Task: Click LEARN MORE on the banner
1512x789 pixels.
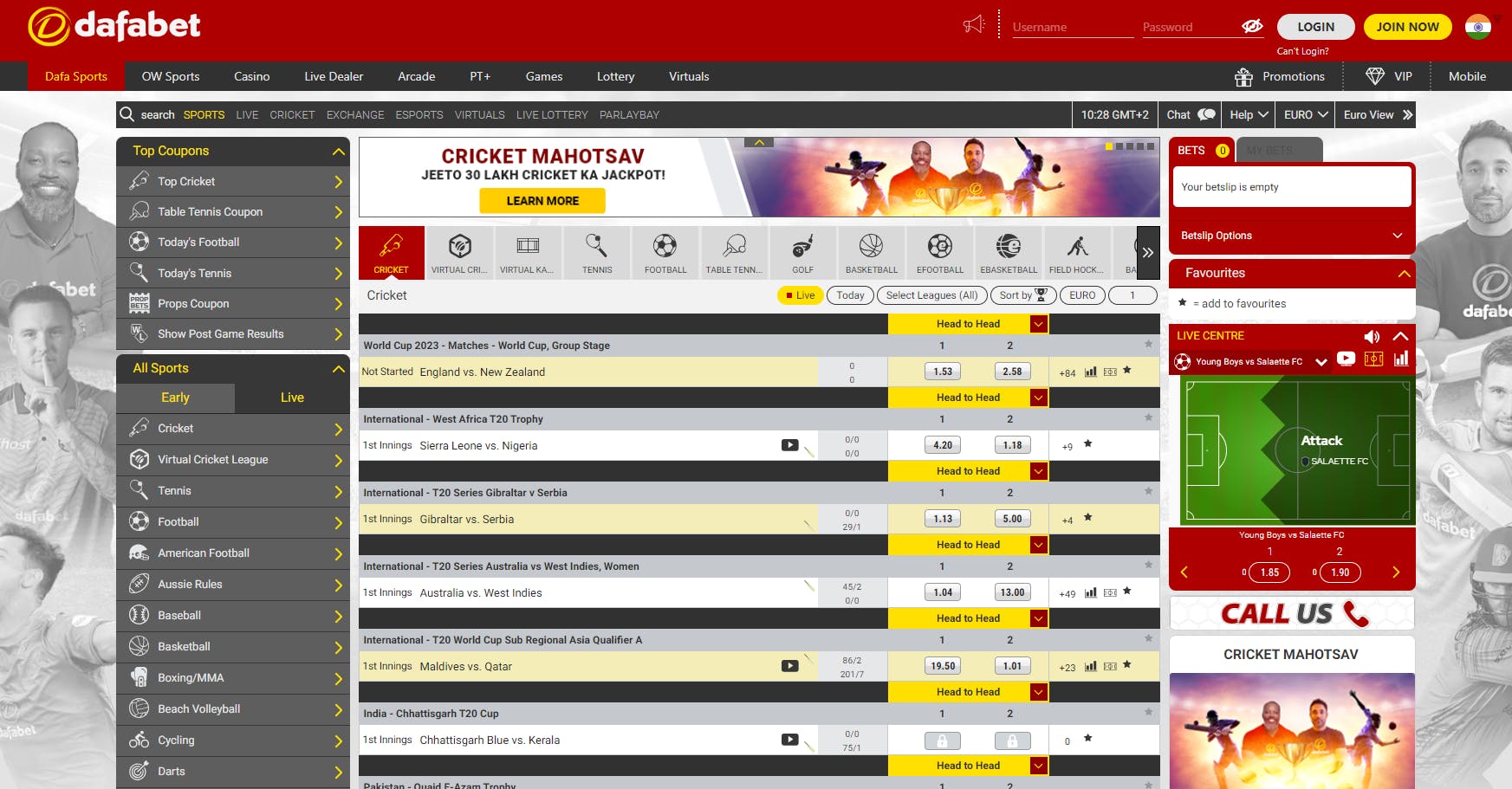Action: [x=542, y=201]
